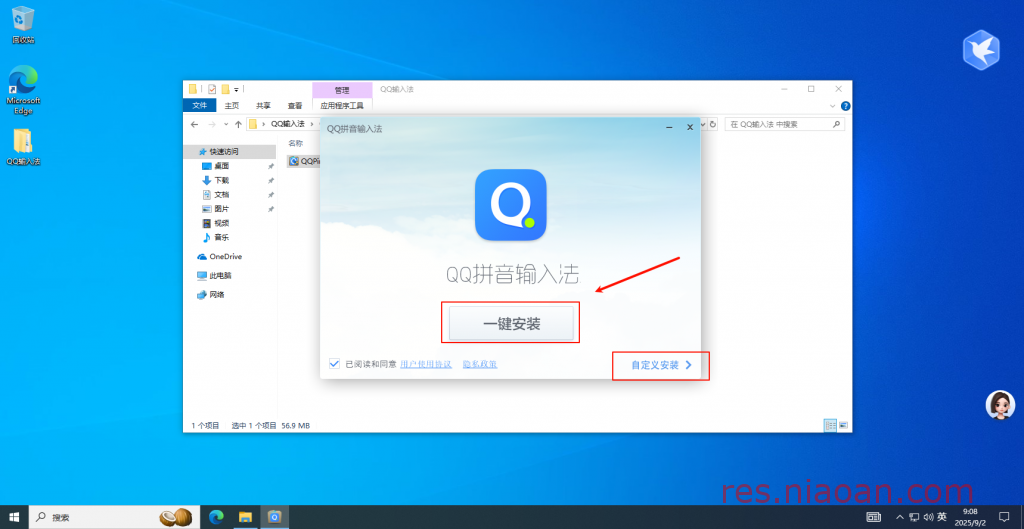The height and width of the screenshot is (529, 1024).
Task: Switch to large icons view layout
Action: coord(843,425)
